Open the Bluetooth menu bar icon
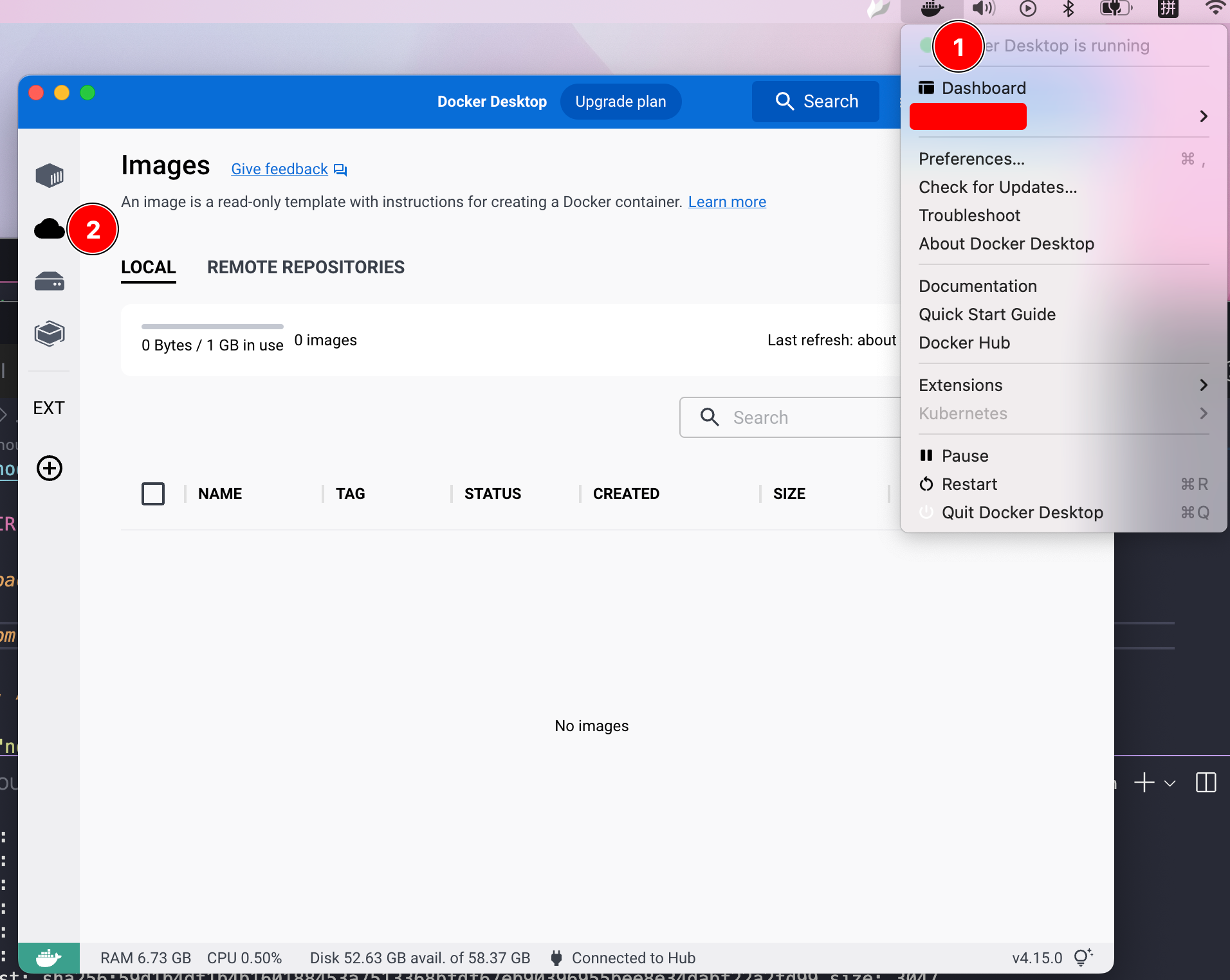Screen dimensions: 1230x980 1069,9
